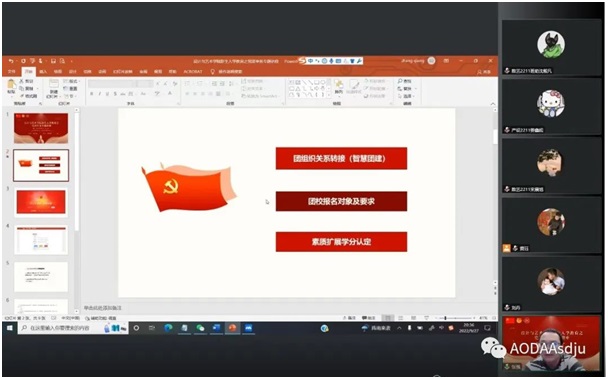
Task: Click the Paste clipboard icon
Action: [11, 86]
